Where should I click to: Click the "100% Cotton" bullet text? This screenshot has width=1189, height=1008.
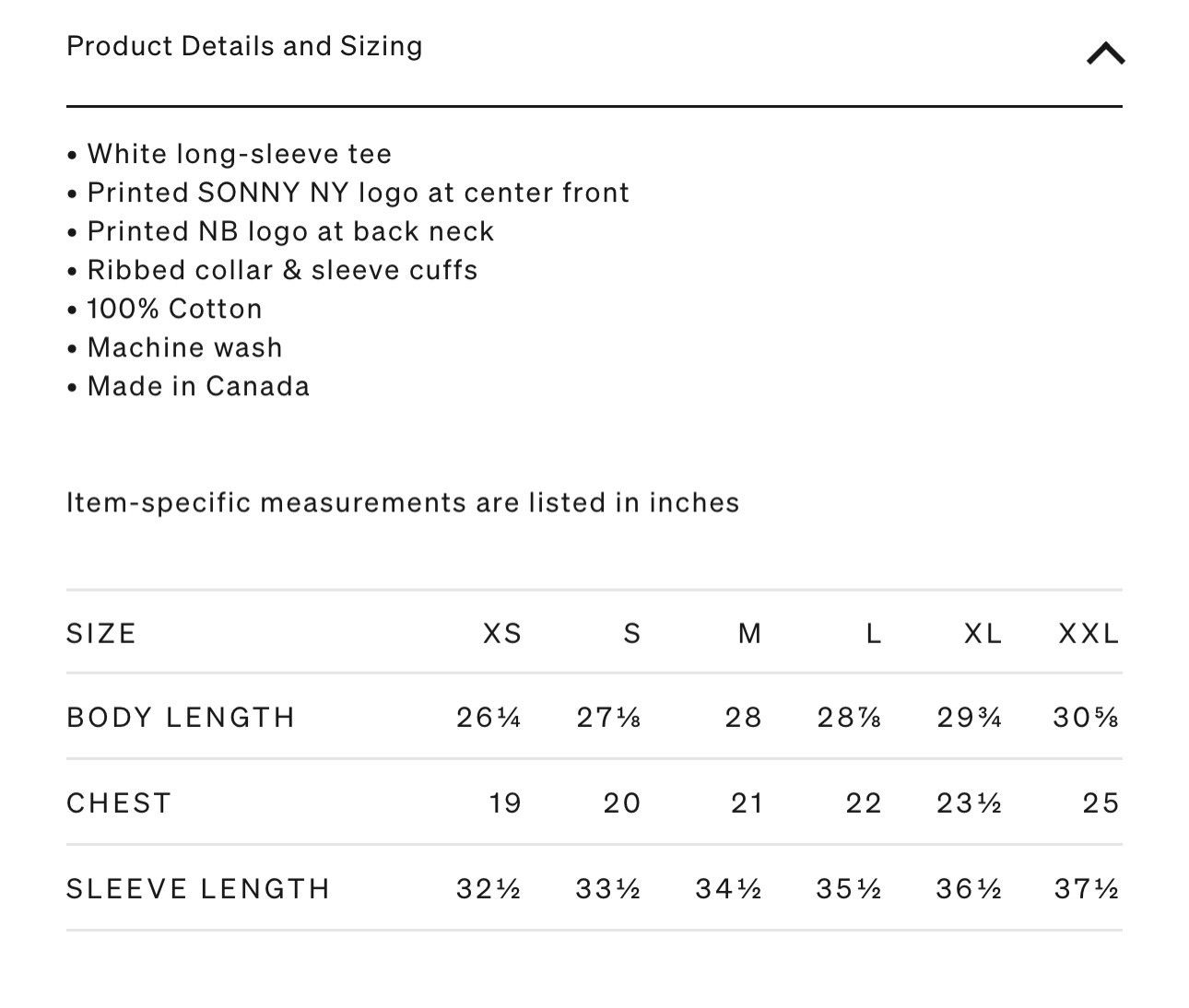[175, 309]
